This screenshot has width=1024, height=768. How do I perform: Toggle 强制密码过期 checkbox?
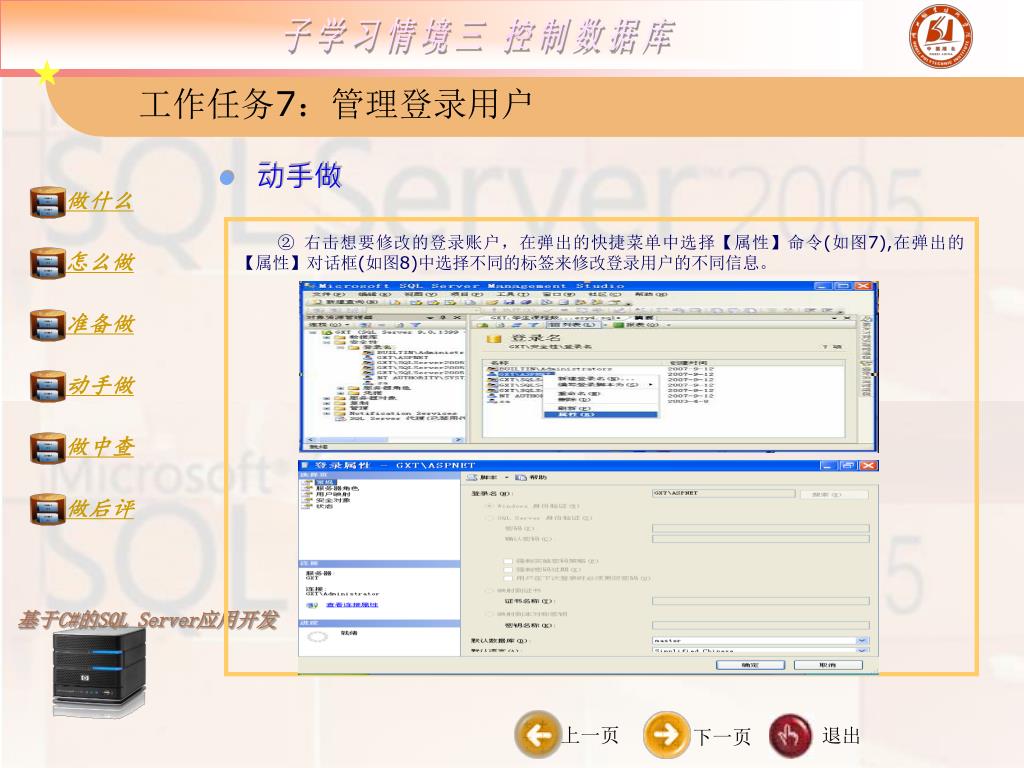tap(507, 569)
